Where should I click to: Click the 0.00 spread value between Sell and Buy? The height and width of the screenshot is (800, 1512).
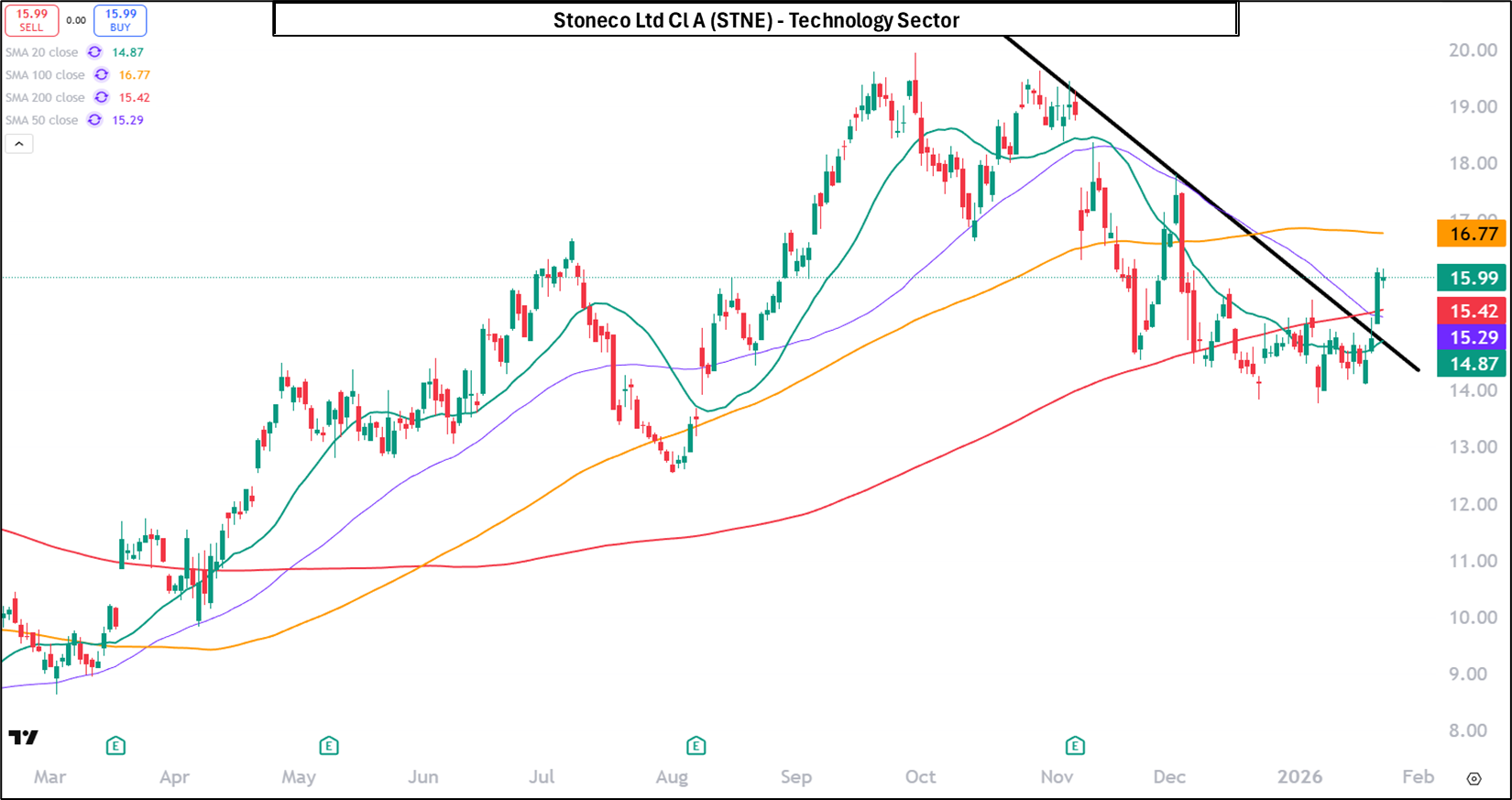click(x=76, y=20)
